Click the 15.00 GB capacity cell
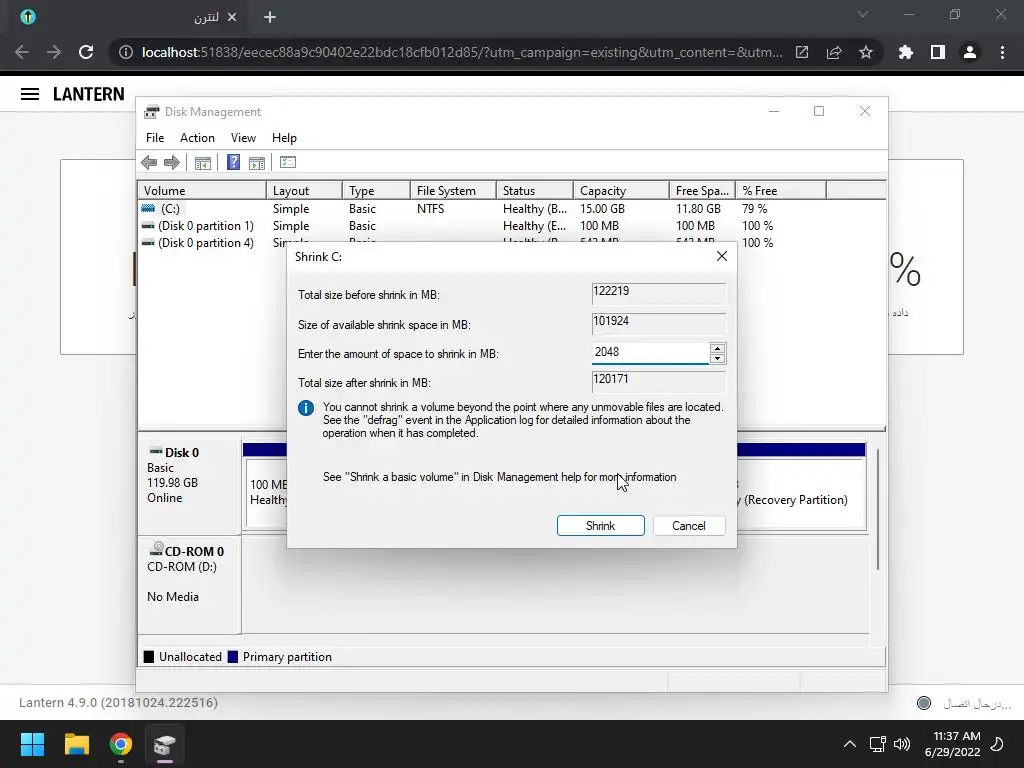 tap(602, 208)
